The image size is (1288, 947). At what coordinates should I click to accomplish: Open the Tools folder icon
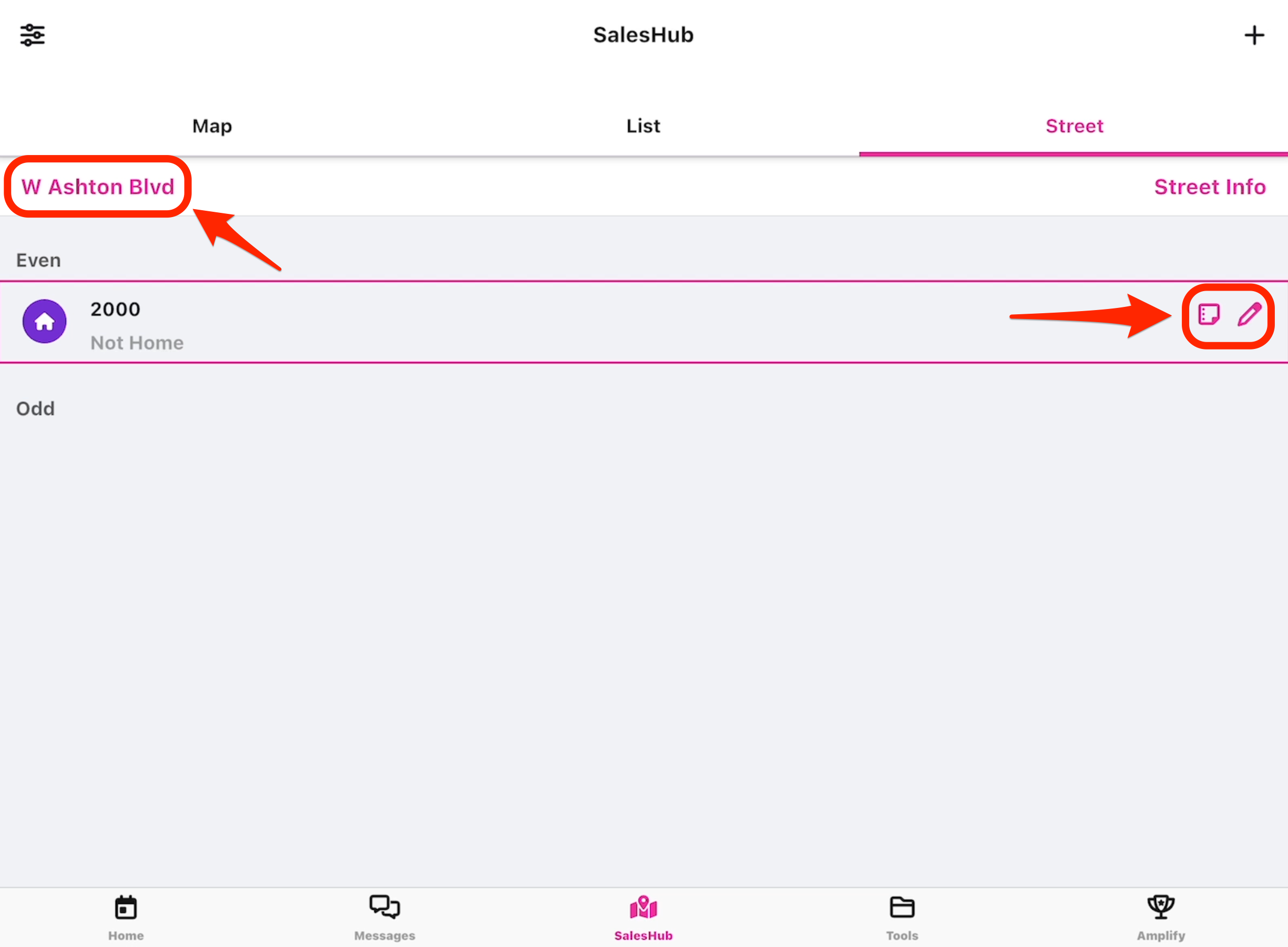(902, 907)
